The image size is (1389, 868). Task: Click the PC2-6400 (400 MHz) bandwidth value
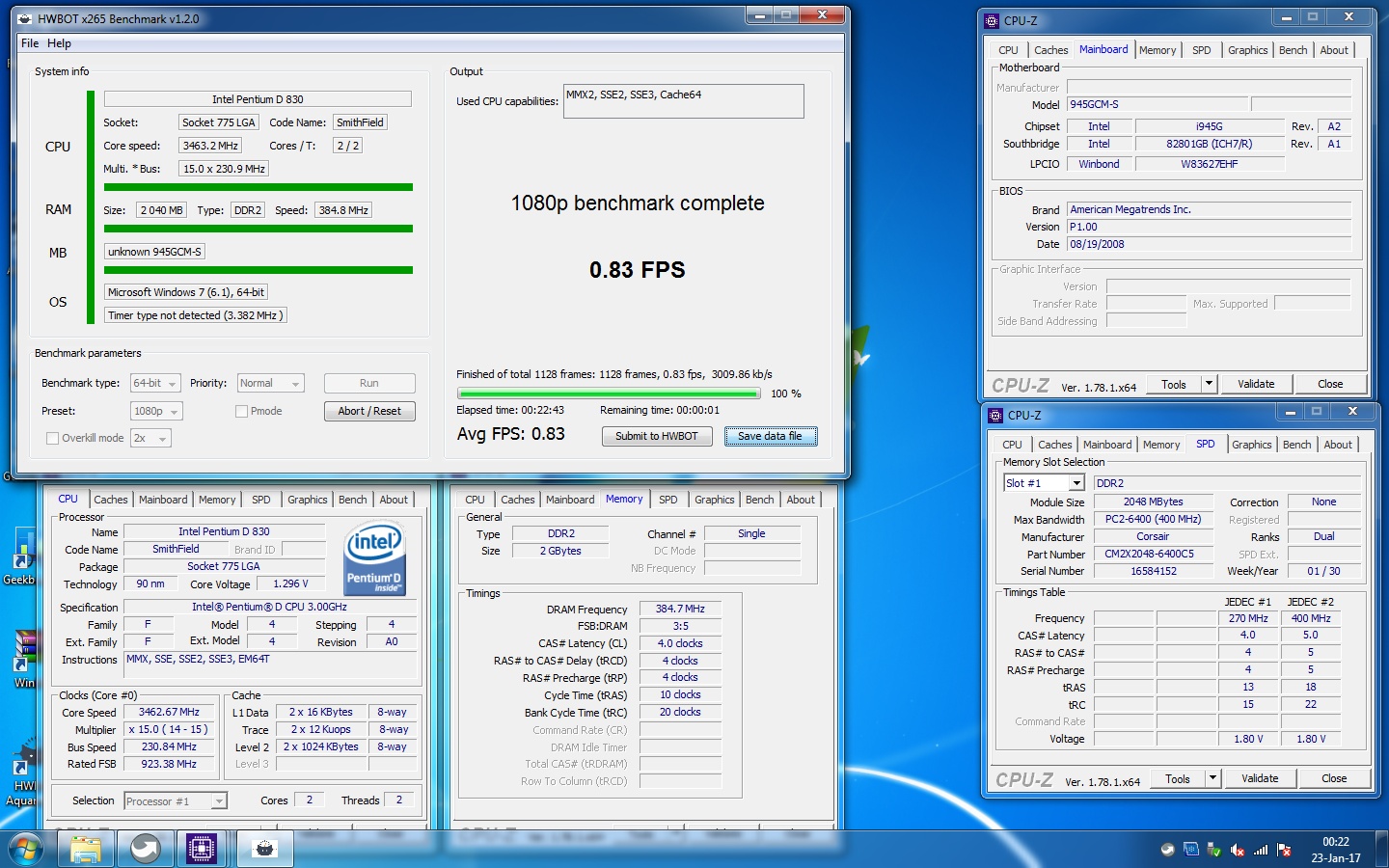coord(1153,519)
